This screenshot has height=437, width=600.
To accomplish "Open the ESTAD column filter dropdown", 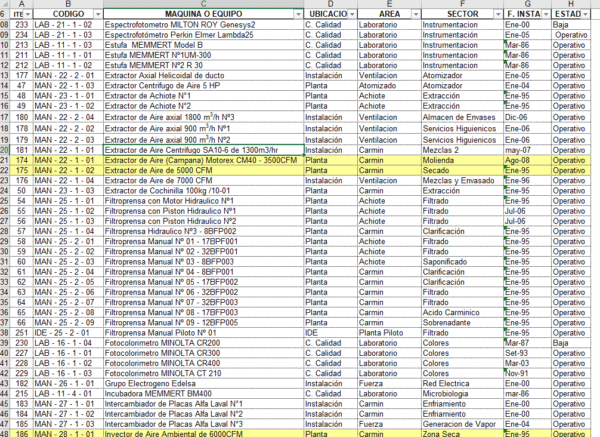I will 585,14.
